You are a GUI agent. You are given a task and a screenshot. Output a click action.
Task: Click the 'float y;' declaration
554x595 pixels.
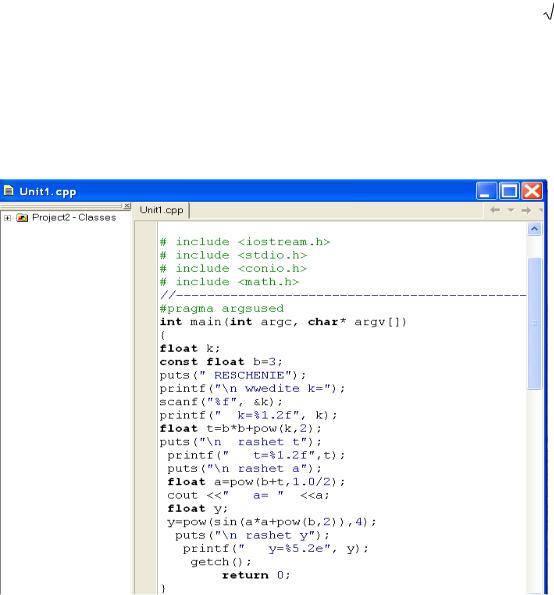tap(197, 508)
